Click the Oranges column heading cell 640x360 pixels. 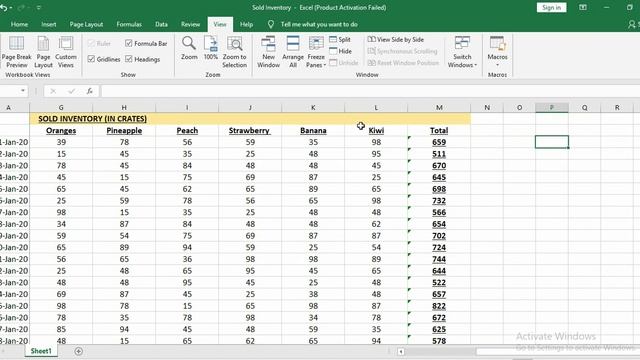[x=61, y=131]
